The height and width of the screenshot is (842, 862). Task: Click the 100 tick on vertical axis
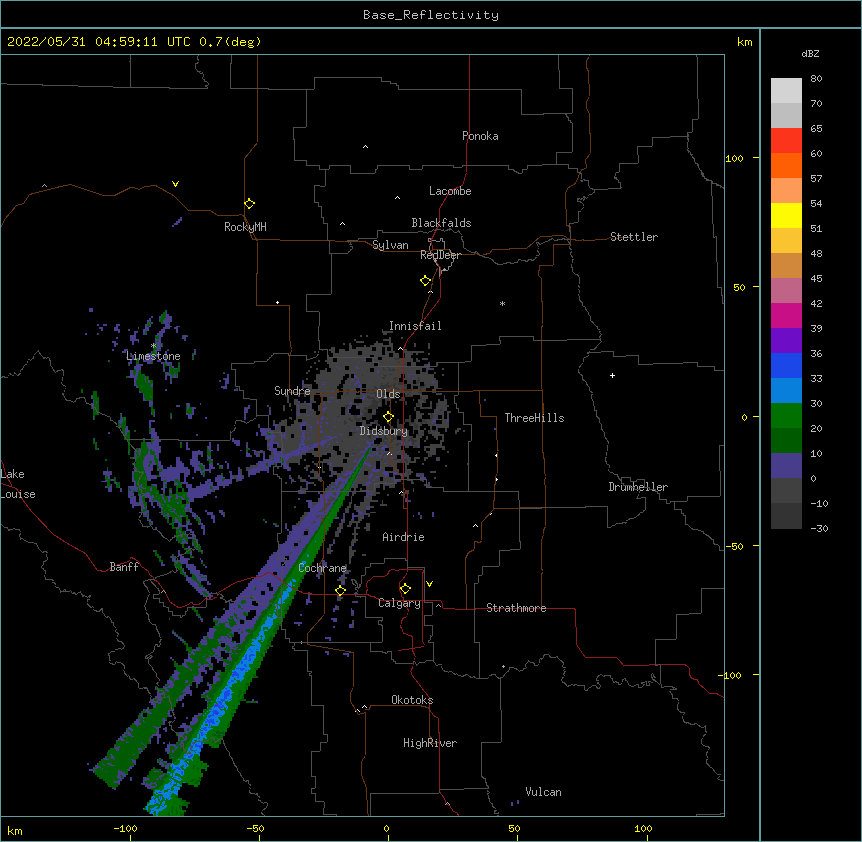[734, 158]
